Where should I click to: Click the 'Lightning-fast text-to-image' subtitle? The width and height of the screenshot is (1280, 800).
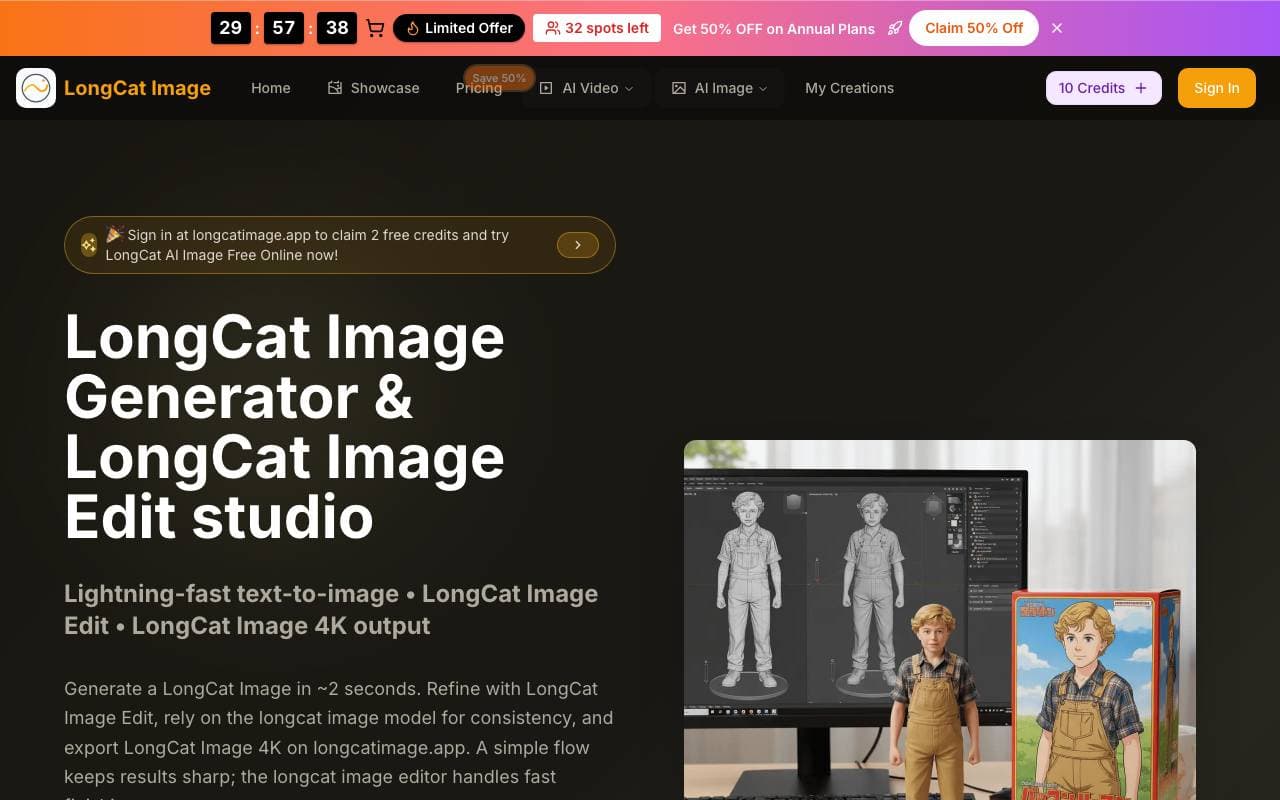[x=331, y=609]
